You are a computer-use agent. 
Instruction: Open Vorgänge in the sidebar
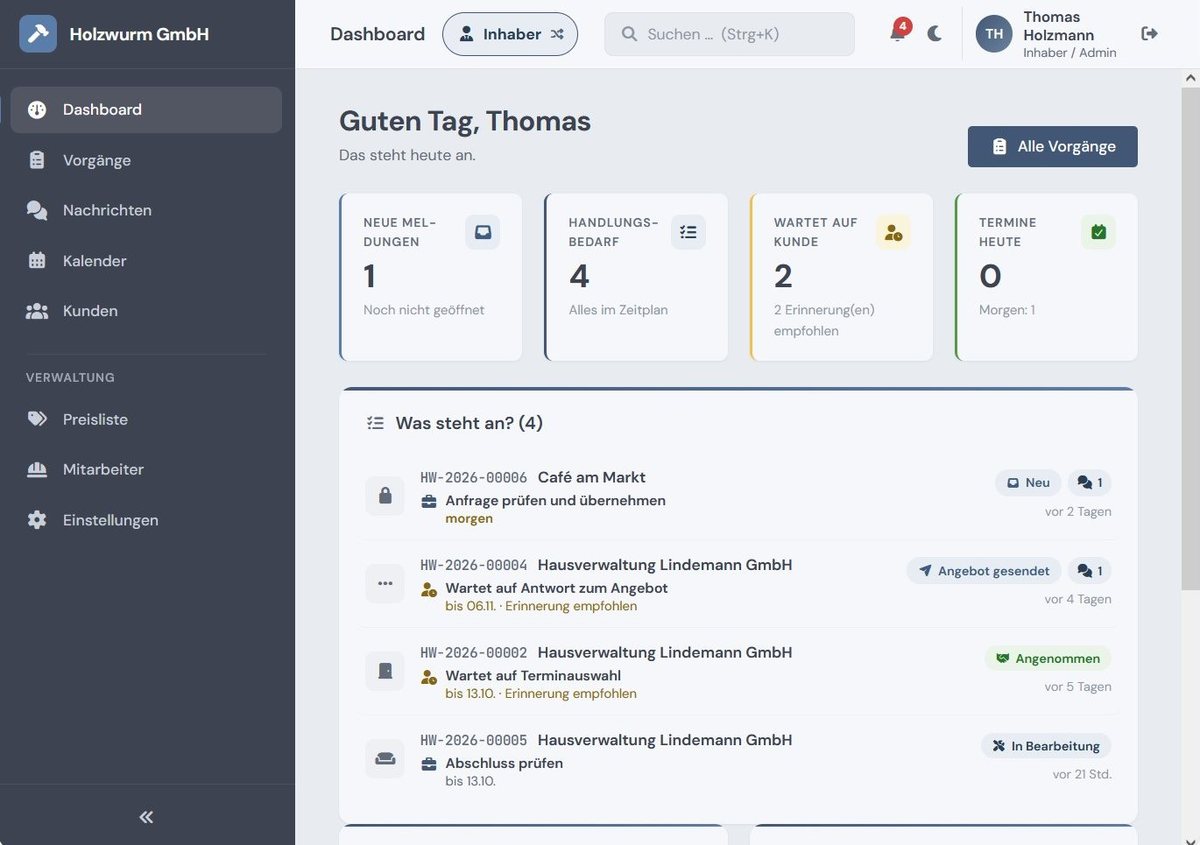pyautogui.click(x=146, y=160)
